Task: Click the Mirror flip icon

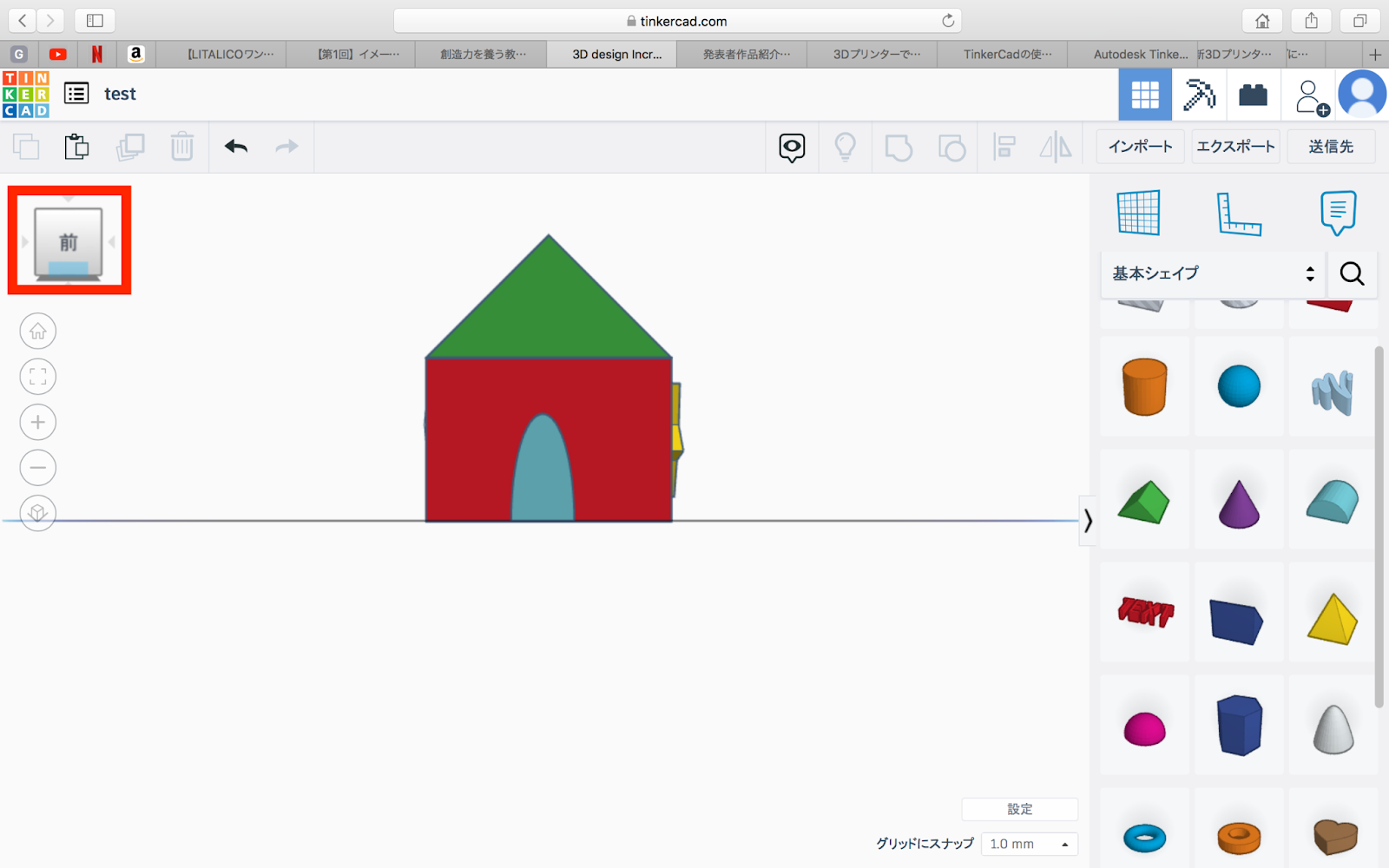Action: (x=1056, y=148)
